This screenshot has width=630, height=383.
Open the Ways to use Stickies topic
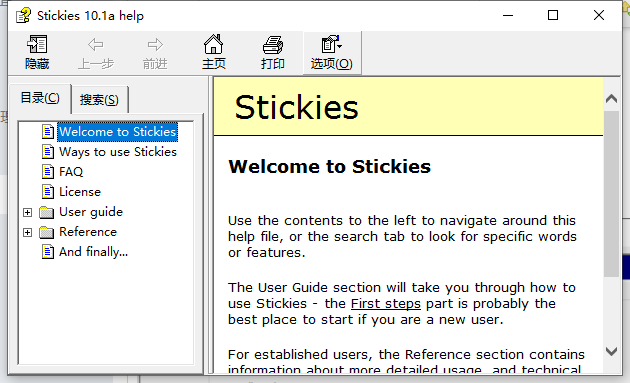[118, 152]
